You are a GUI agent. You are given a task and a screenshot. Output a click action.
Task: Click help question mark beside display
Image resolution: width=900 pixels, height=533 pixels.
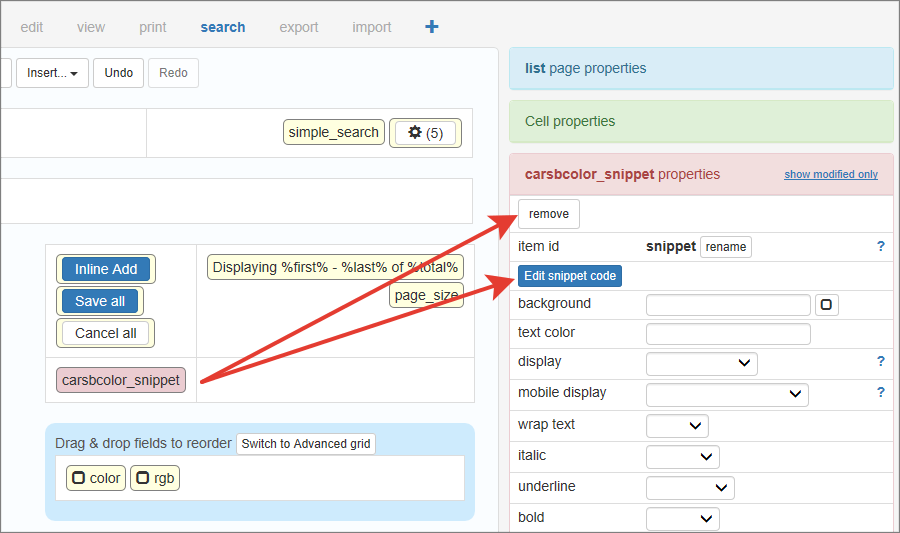tap(880, 362)
